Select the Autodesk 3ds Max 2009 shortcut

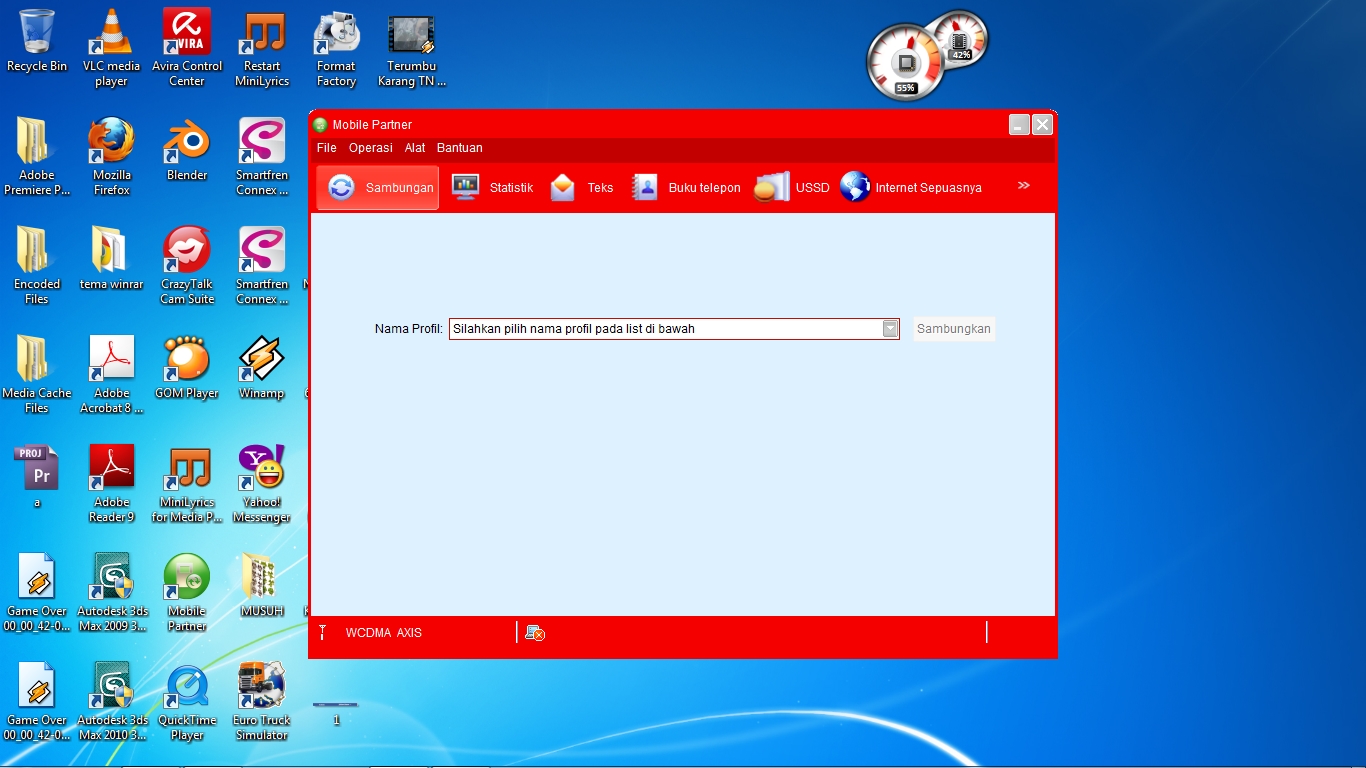111,593
